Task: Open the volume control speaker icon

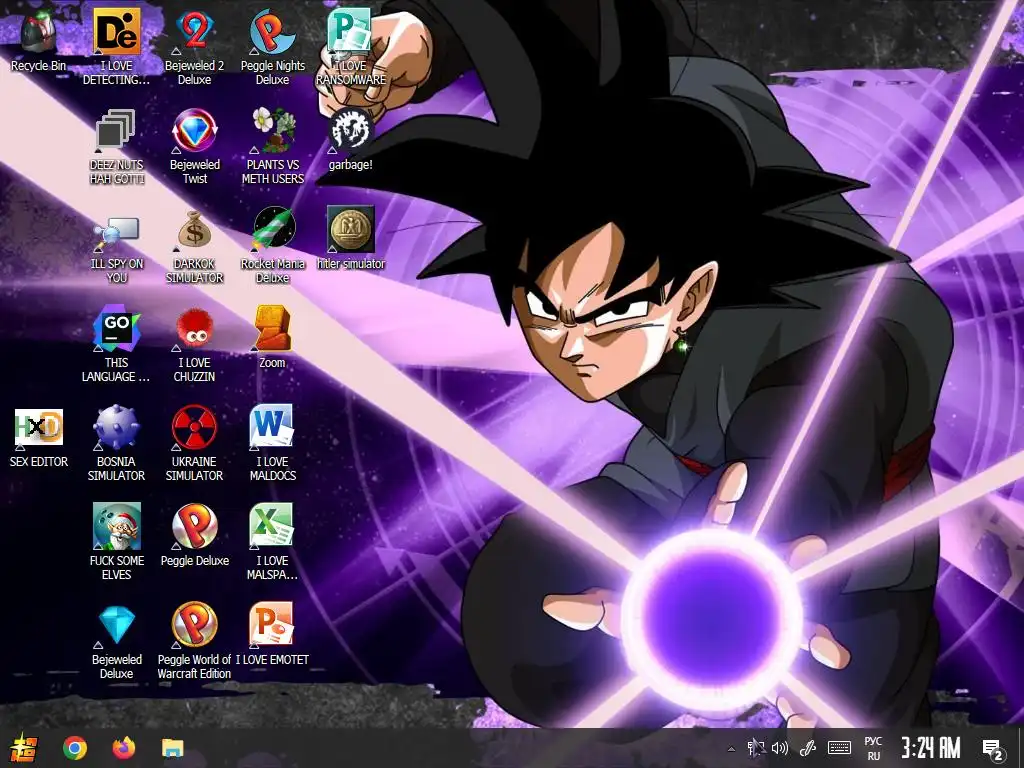Action: coord(780,748)
